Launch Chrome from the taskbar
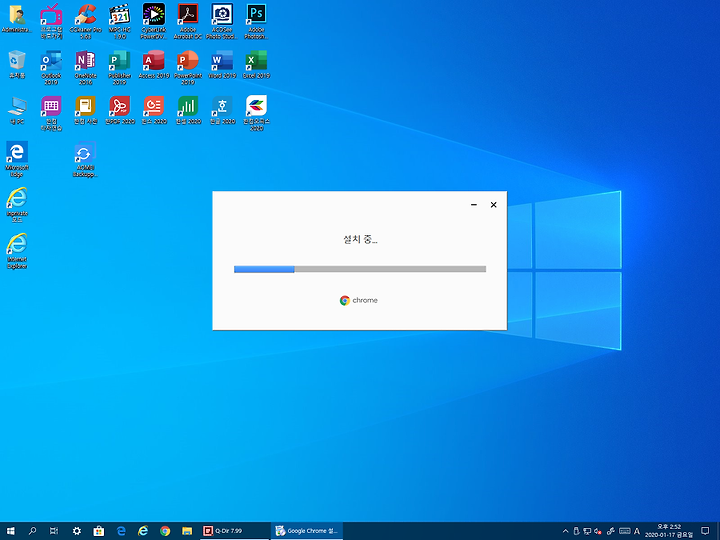The height and width of the screenshot is (540, 720). [x=165, y=531]
